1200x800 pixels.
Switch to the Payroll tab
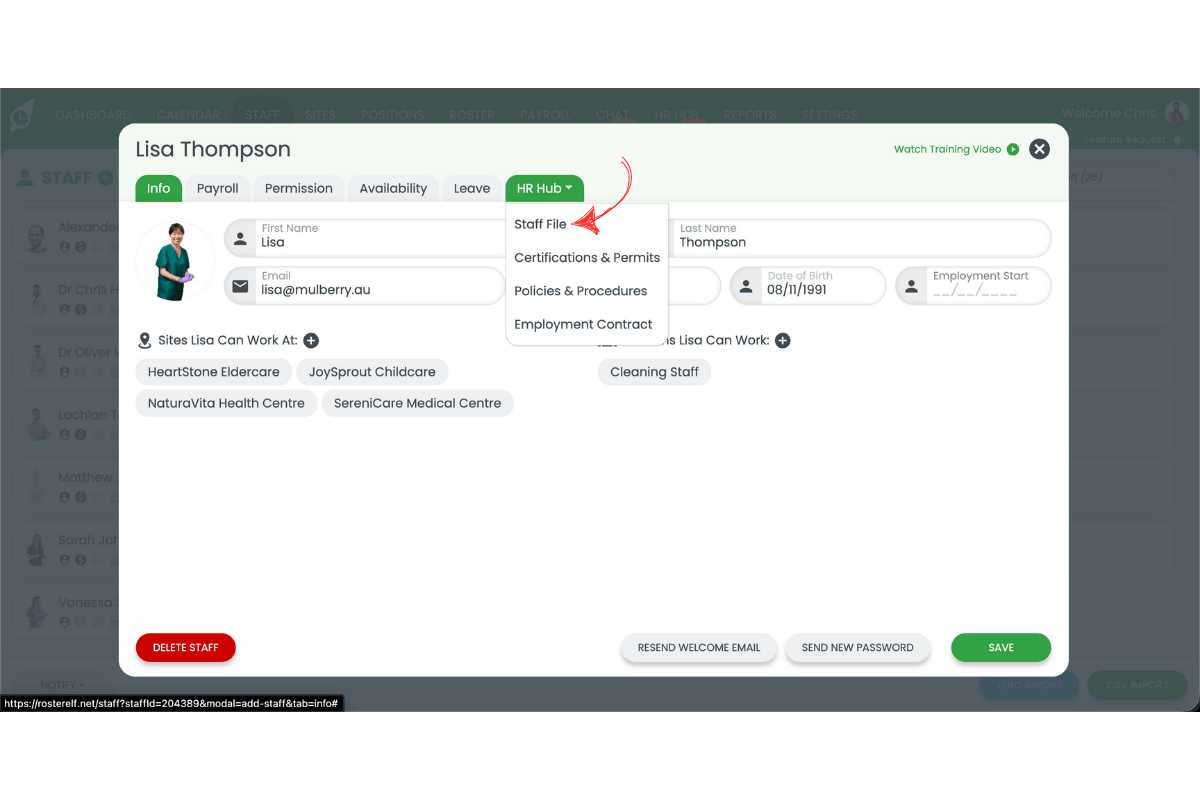point(217,188)
